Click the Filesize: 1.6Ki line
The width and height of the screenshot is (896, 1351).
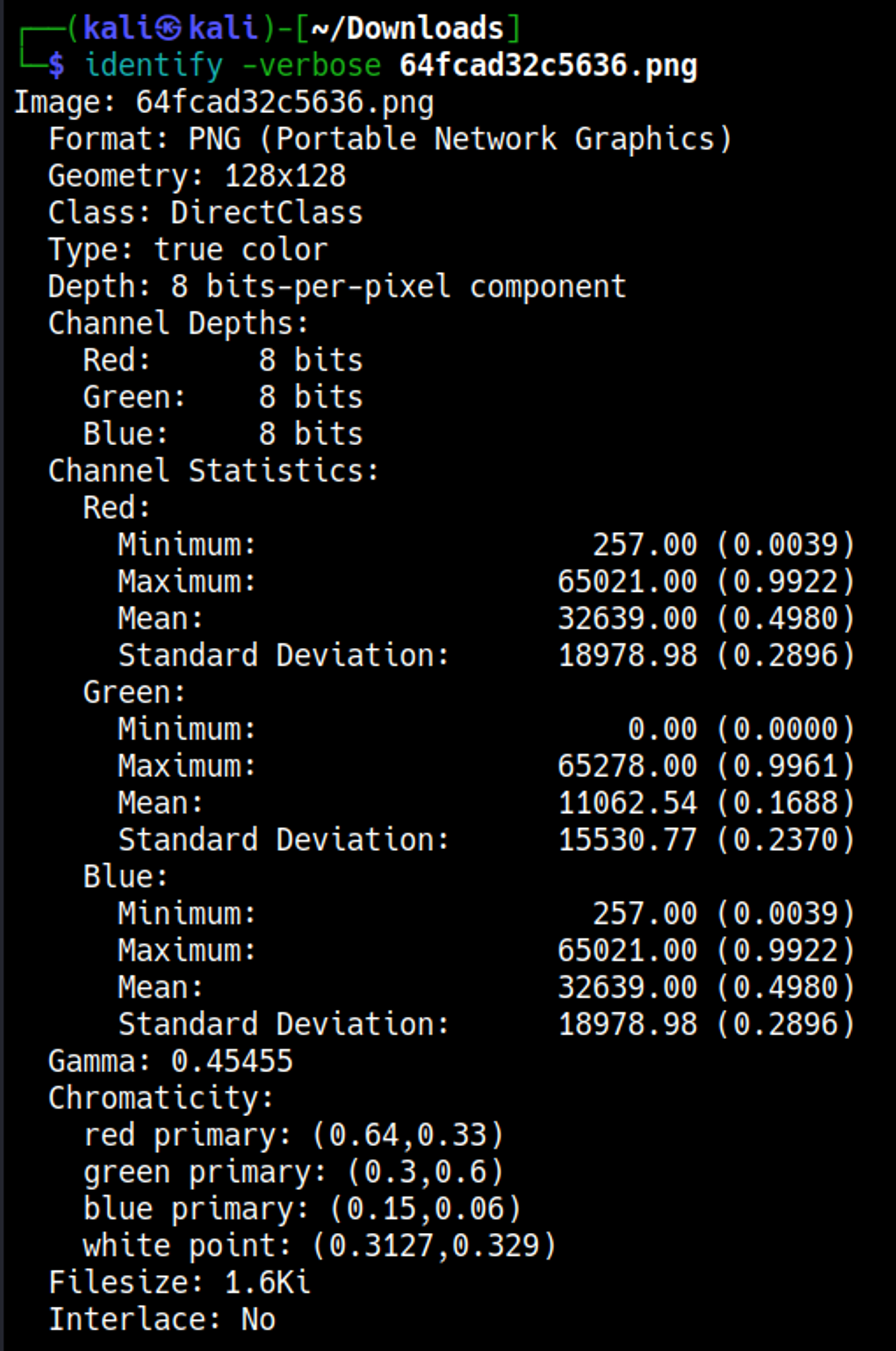tap(180, 1282)
